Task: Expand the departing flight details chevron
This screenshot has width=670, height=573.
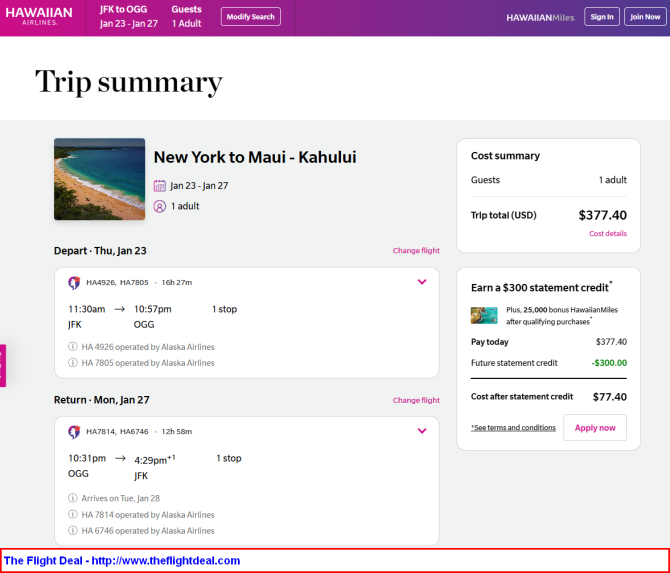Action: pyautogui.click(x=422, y=282)
